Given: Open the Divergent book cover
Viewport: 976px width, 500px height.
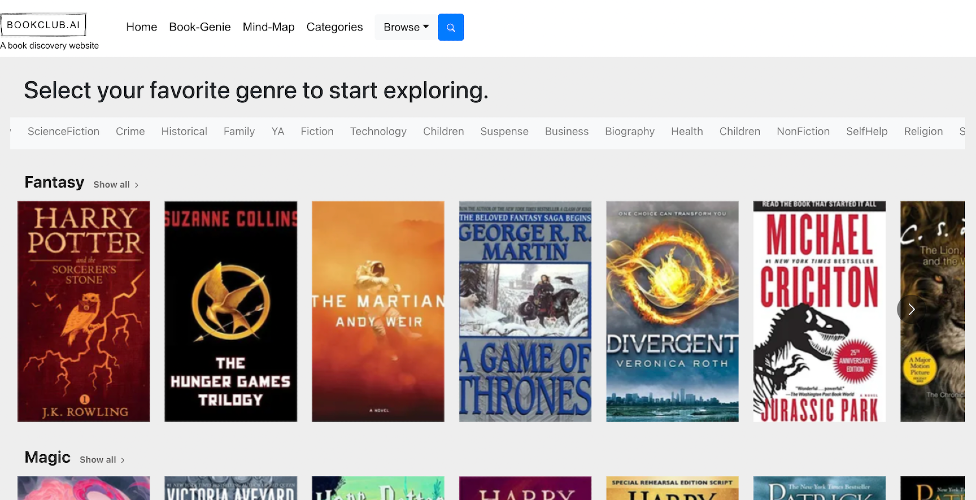Looking at the screenshot, I should (672, 311).
